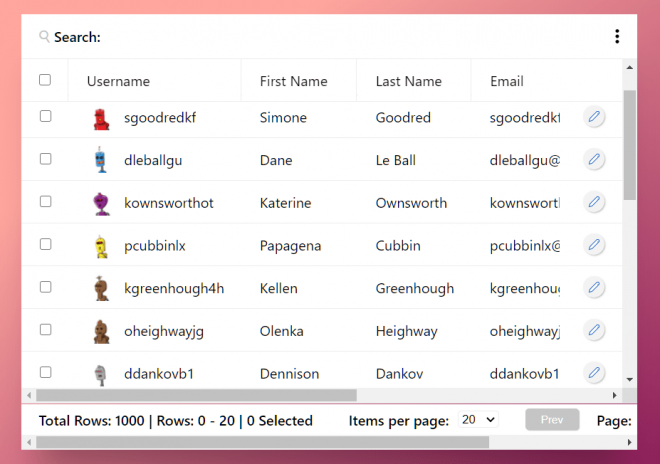Edit the kgreenhough4h row with pencil icon
Viewport: 660px width, 464px height.
[594, 288]
